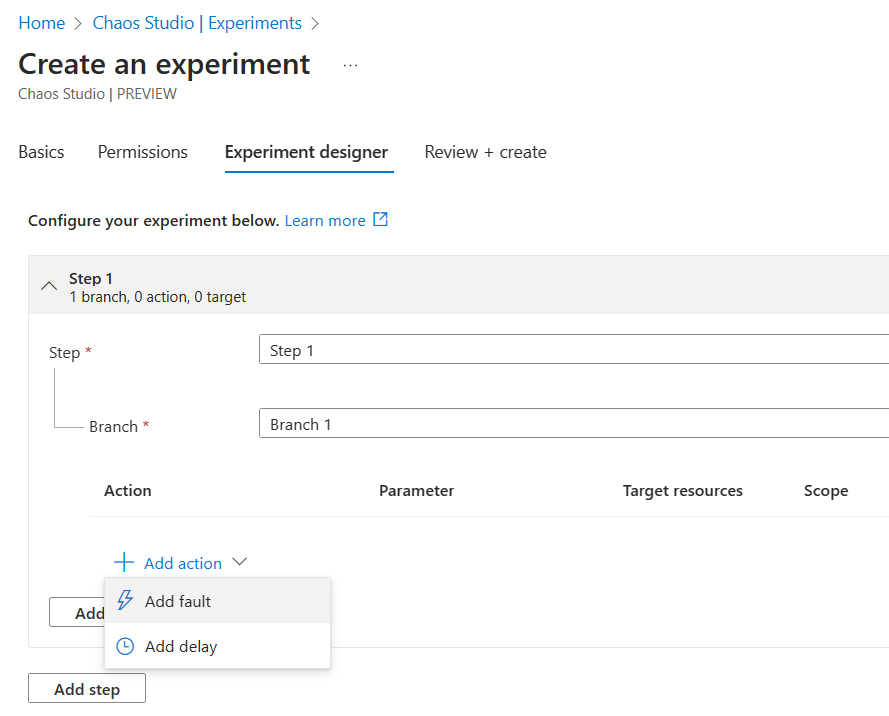Open the Permissions tab

click(143, 152)
